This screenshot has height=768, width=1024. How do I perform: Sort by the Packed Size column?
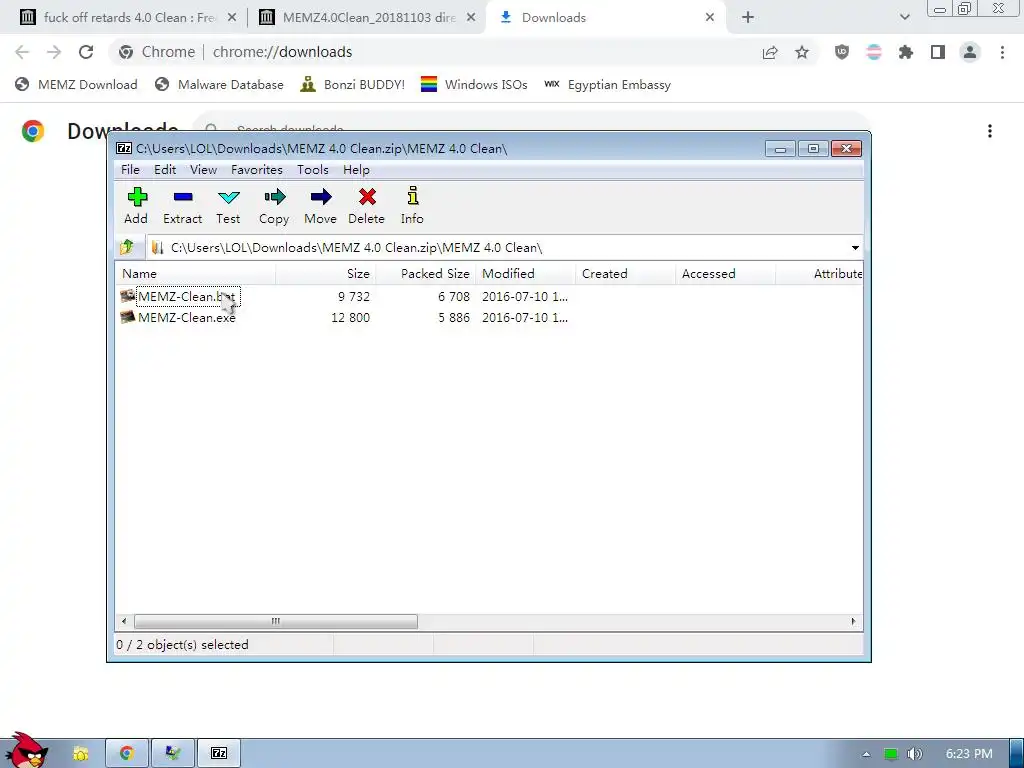(x=426, y=274)
